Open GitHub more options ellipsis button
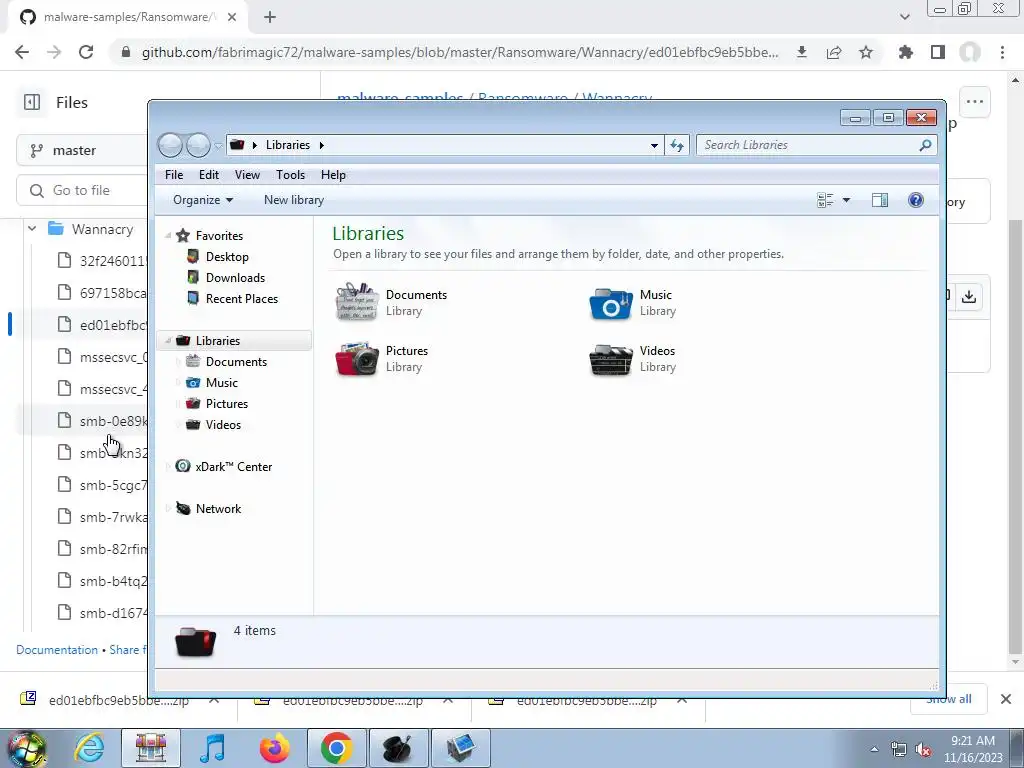The height and width of the screenshot is (768, 1024). click(x=974, y=102)
